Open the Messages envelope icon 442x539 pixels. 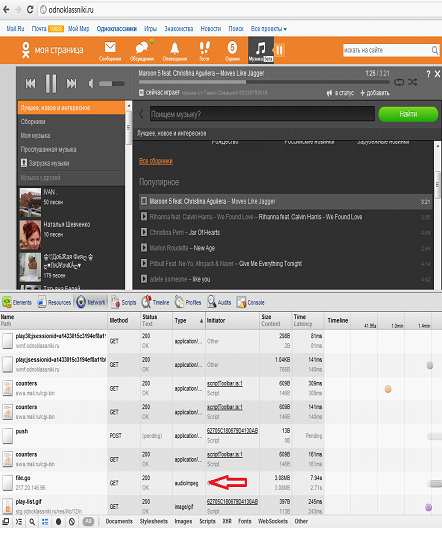[x=110, y=51]
